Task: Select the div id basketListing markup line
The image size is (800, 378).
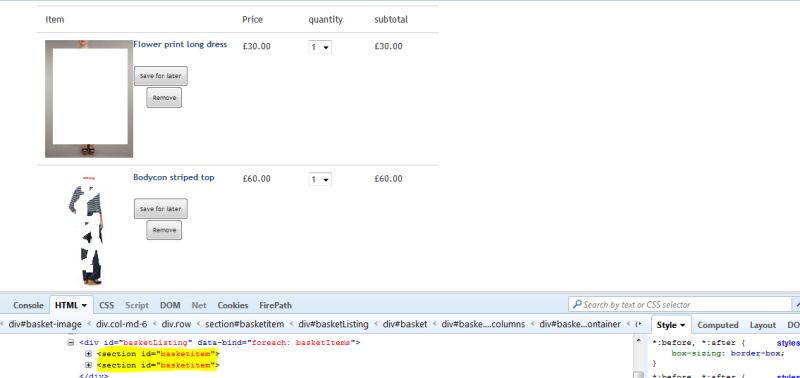Action: [220, 342]
